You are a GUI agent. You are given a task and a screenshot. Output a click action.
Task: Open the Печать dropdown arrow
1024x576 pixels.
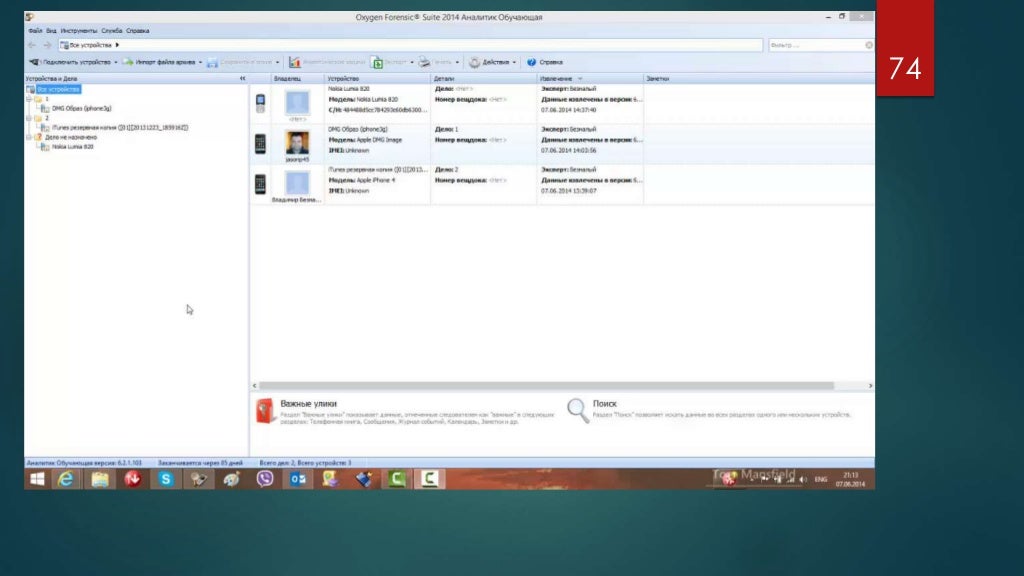tap(456, 62)
